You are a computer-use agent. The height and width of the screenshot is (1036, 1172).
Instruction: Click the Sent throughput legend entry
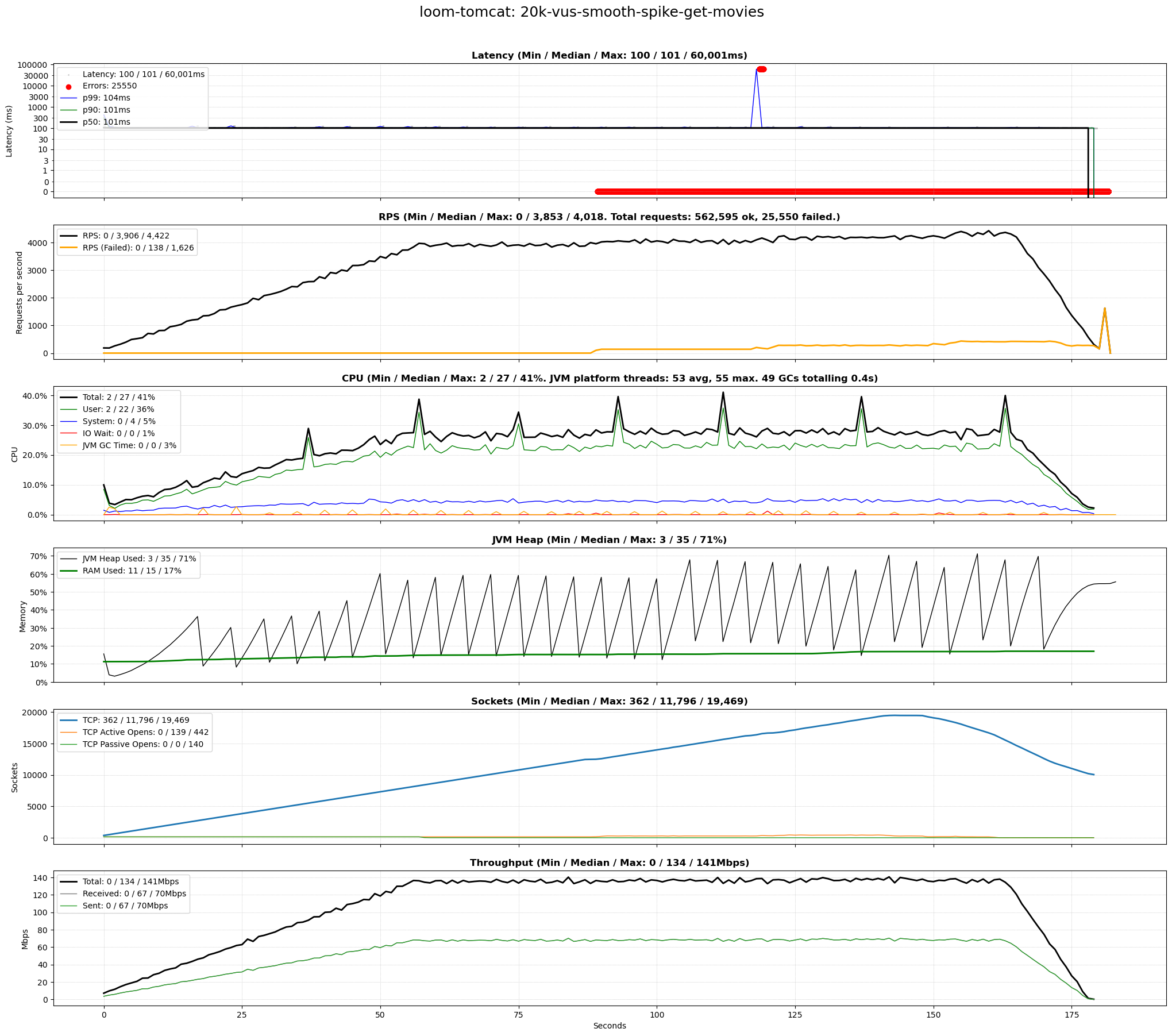coord(125,906)
